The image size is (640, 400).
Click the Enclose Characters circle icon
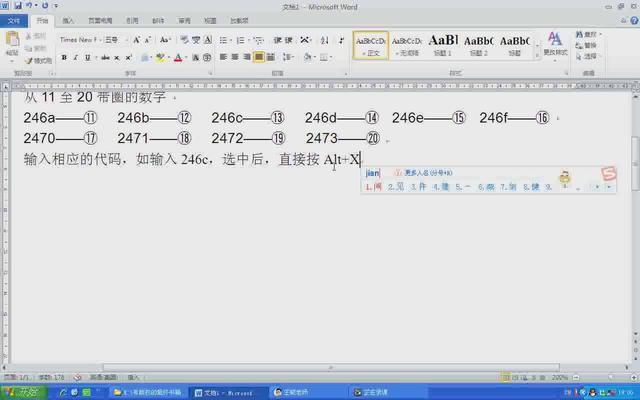point(207,58)
